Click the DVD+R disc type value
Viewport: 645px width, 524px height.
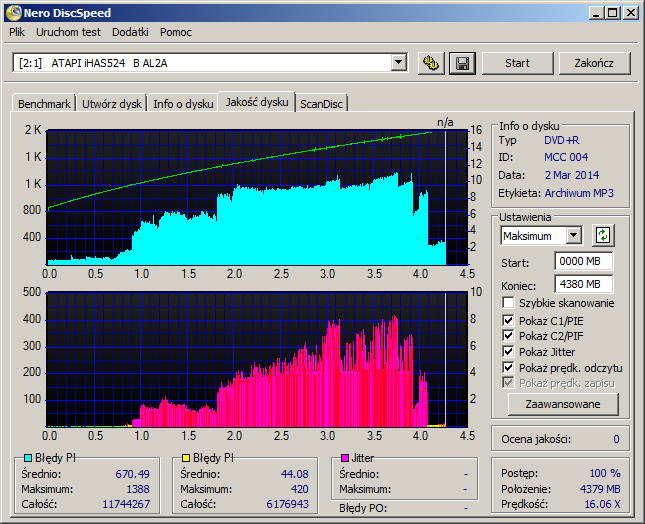pyautogui.click(x=561, y=140)
